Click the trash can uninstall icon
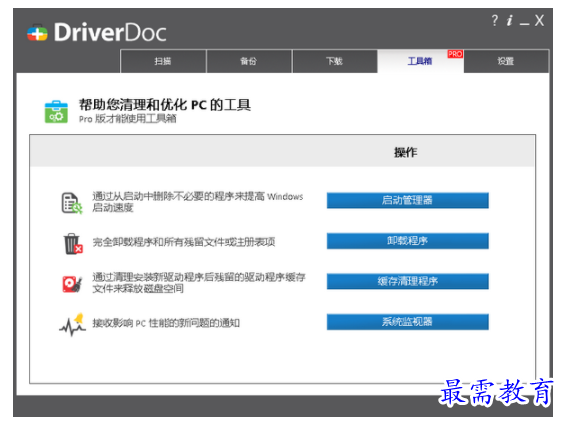Viewport: 562px width, 423px height. 73,243
